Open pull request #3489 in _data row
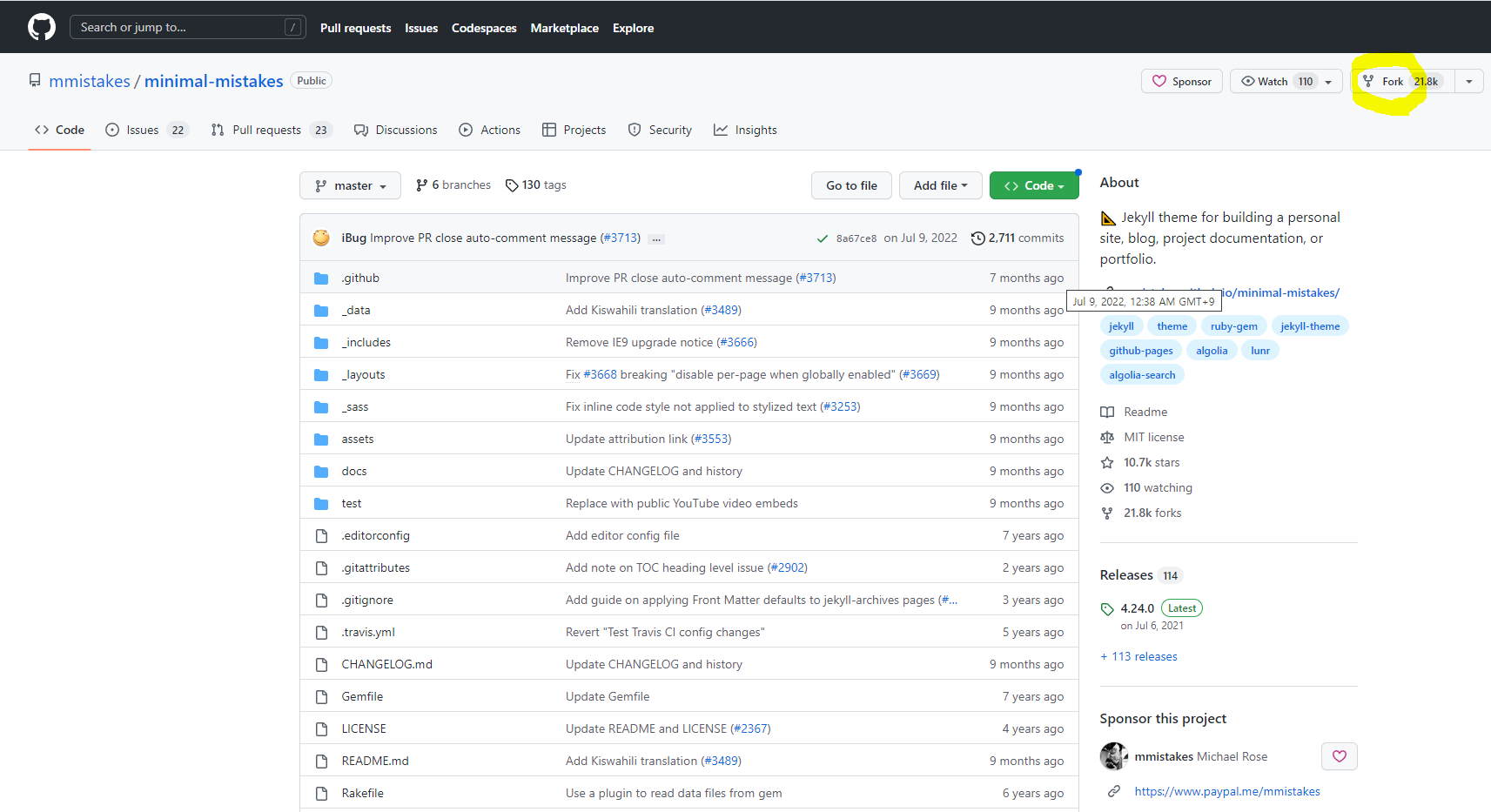1491x812 pixels. coord(722,310)
